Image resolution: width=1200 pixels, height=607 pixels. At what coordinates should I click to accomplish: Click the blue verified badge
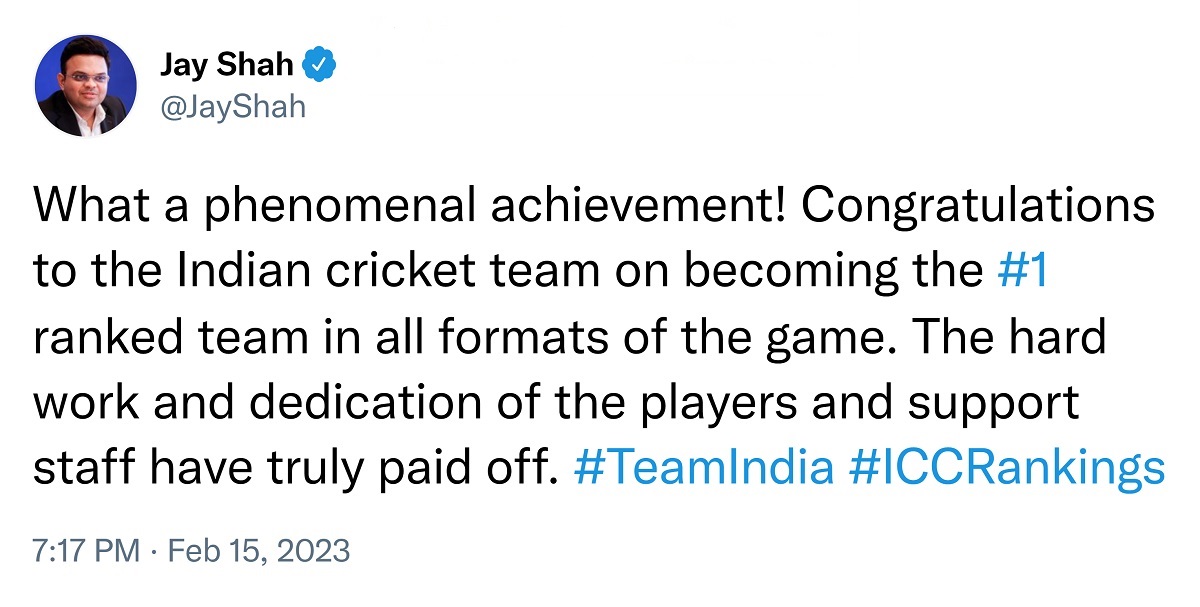pos(320,65)
